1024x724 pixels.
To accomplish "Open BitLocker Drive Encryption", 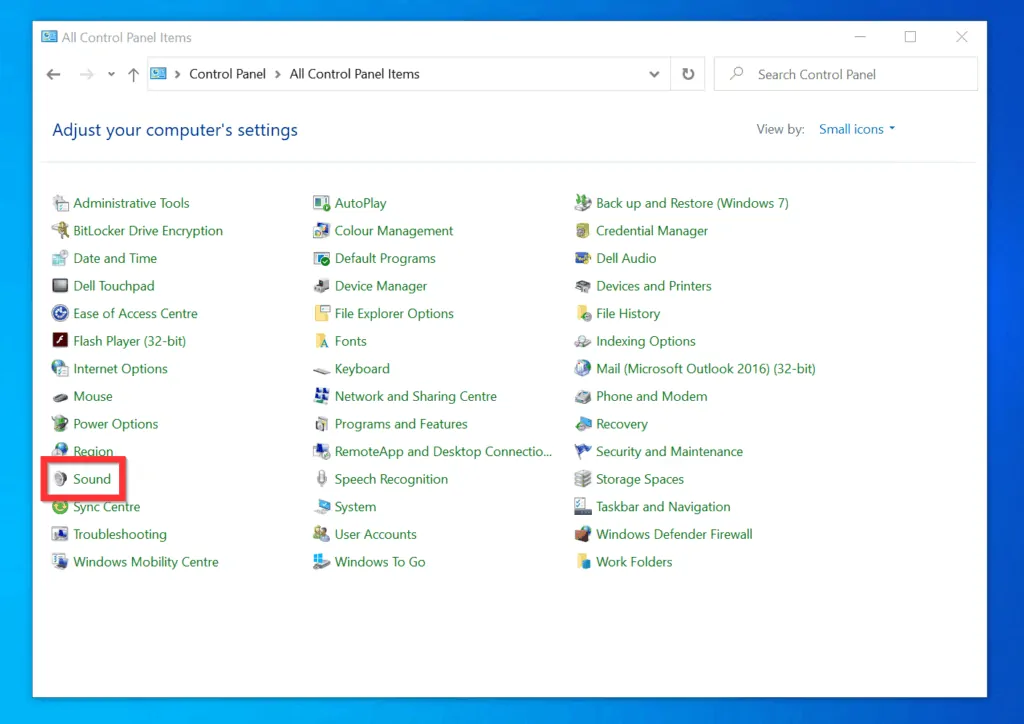I will pyautogui.click(x=148, y=230).
